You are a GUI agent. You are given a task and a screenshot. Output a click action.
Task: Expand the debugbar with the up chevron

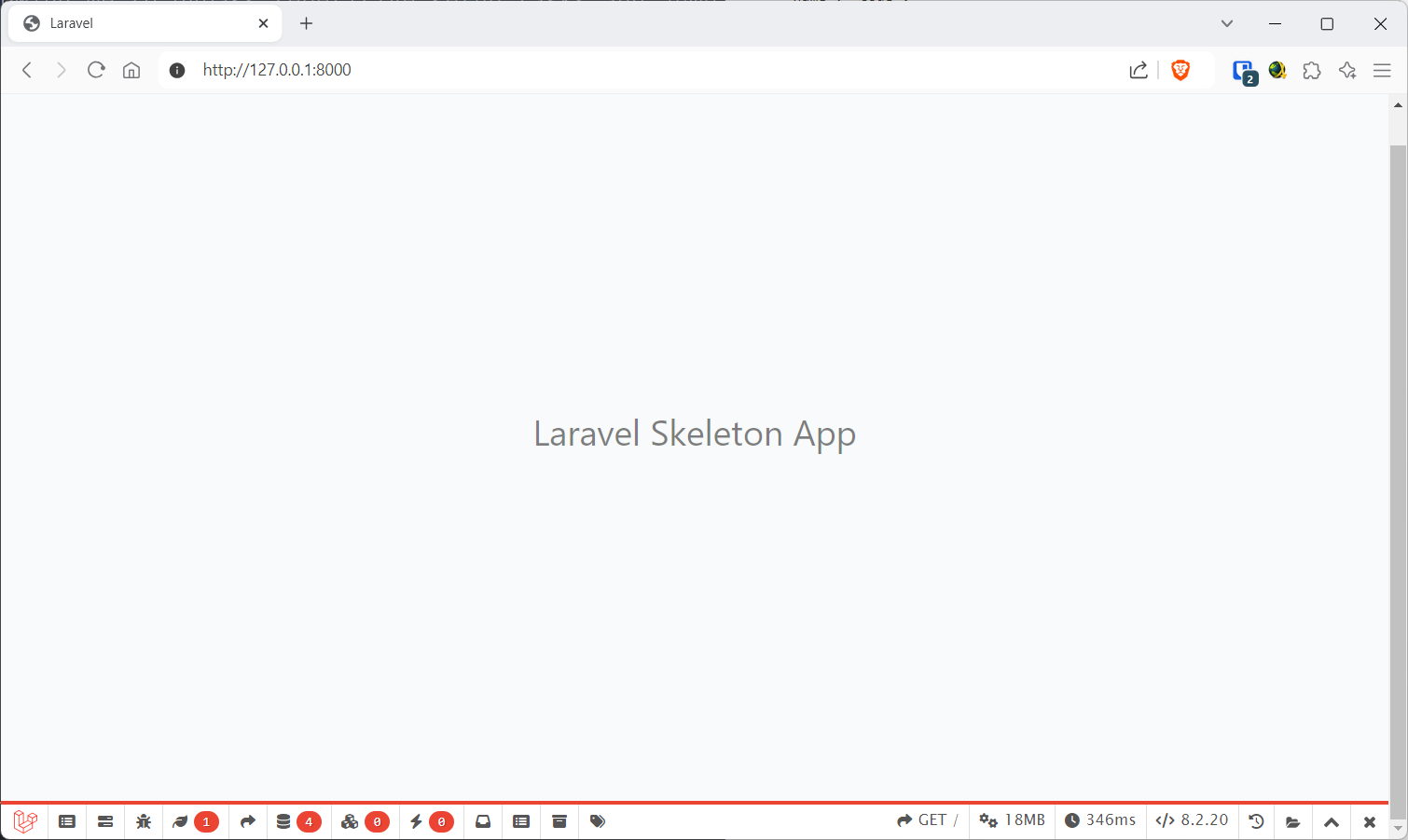point(1332,821)
